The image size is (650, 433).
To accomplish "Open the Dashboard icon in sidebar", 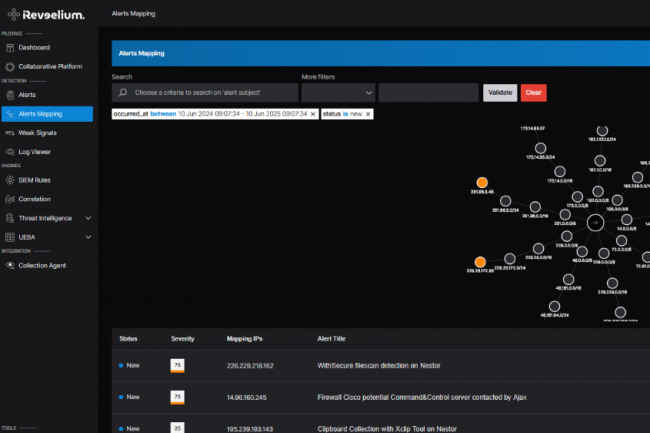I will [9, 47].
